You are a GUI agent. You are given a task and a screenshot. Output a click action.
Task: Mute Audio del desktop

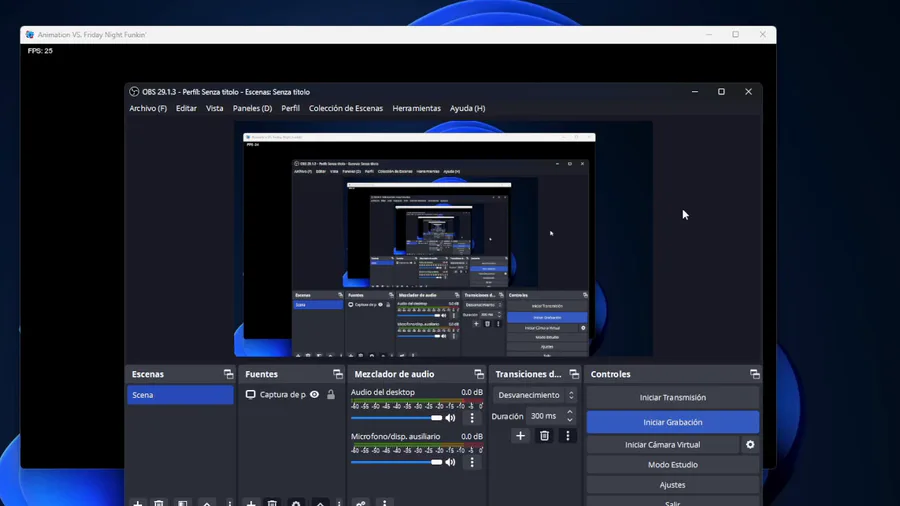(x=451, y=418)
